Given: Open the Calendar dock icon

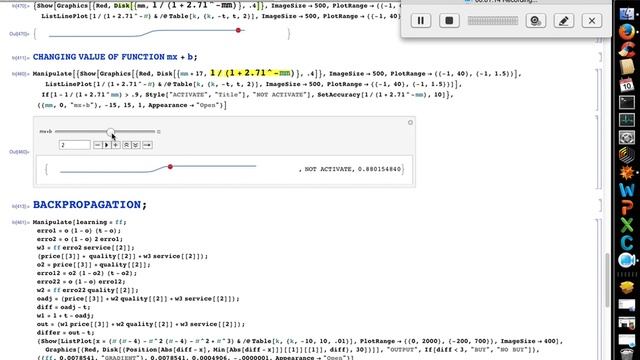Looking at the screenshot, I should click(x=627, y=84).
